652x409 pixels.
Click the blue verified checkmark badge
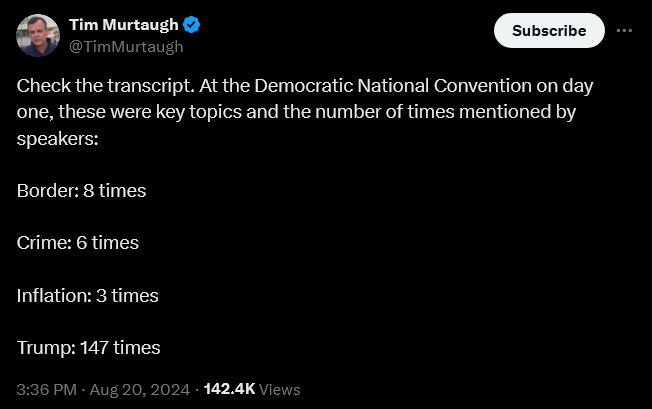coord(192,25)
